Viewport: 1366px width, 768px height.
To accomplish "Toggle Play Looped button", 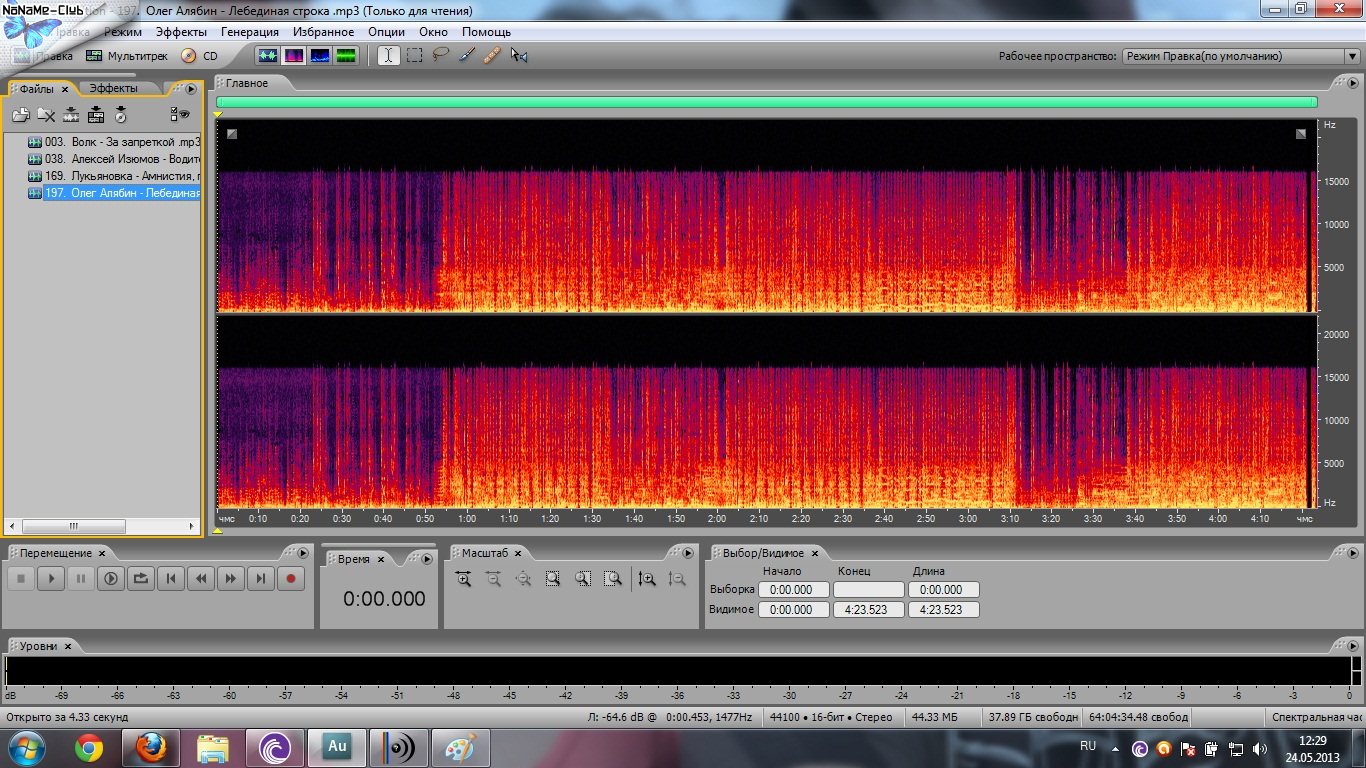I will (141, 578).
